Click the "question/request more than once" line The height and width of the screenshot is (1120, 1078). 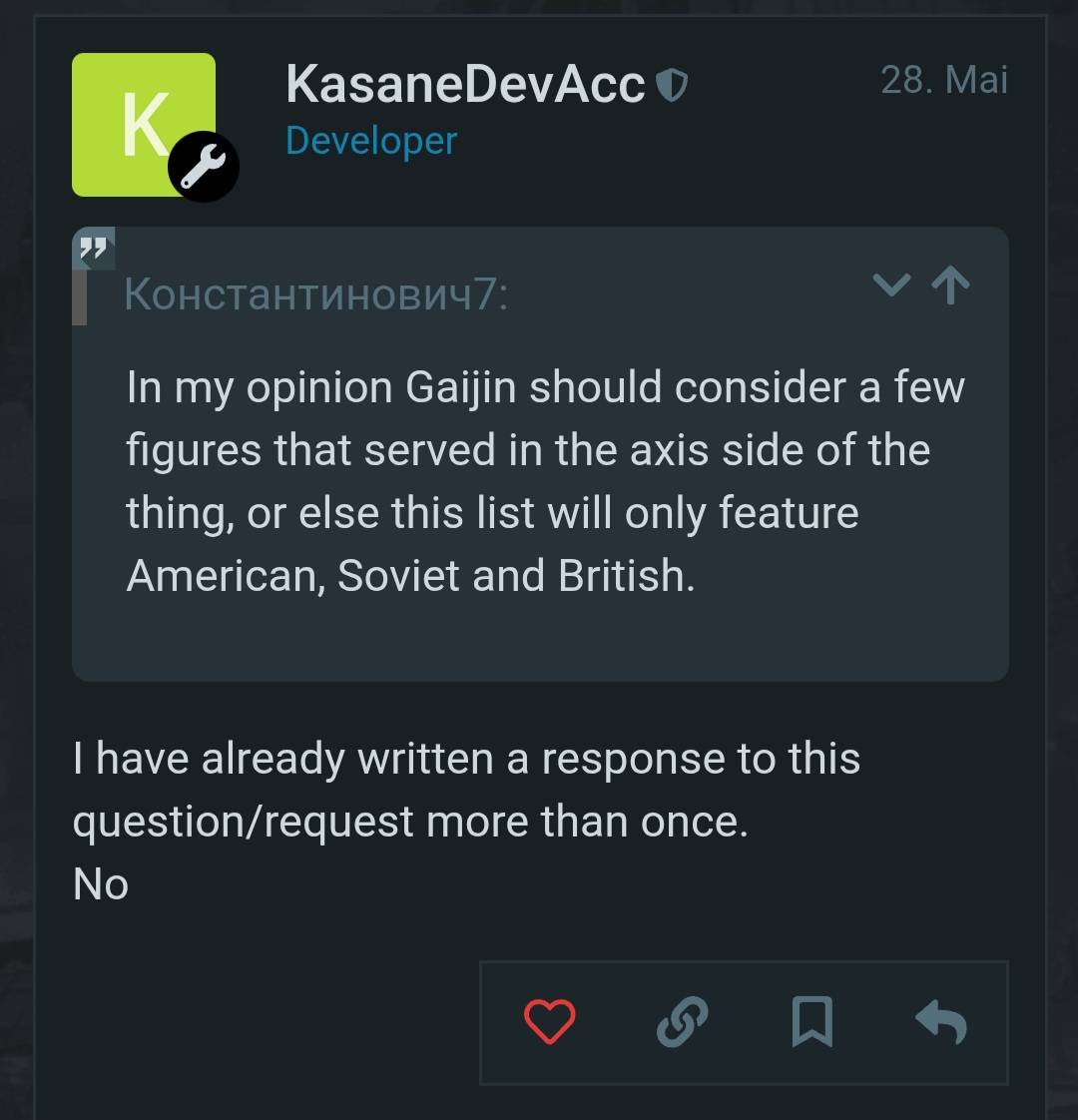pos(409,822)
